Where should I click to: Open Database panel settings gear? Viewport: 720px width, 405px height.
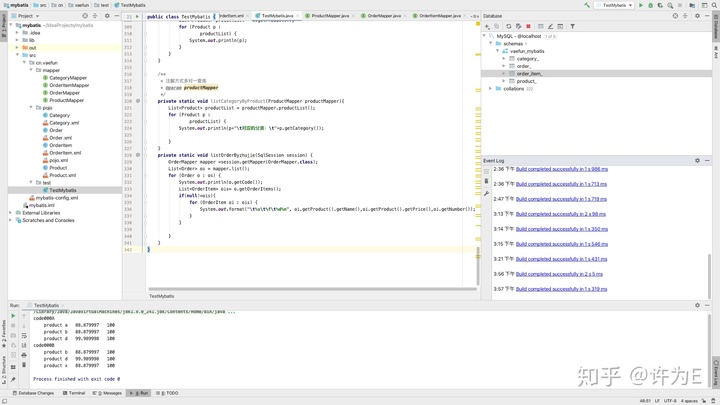(x=697, y=16)
